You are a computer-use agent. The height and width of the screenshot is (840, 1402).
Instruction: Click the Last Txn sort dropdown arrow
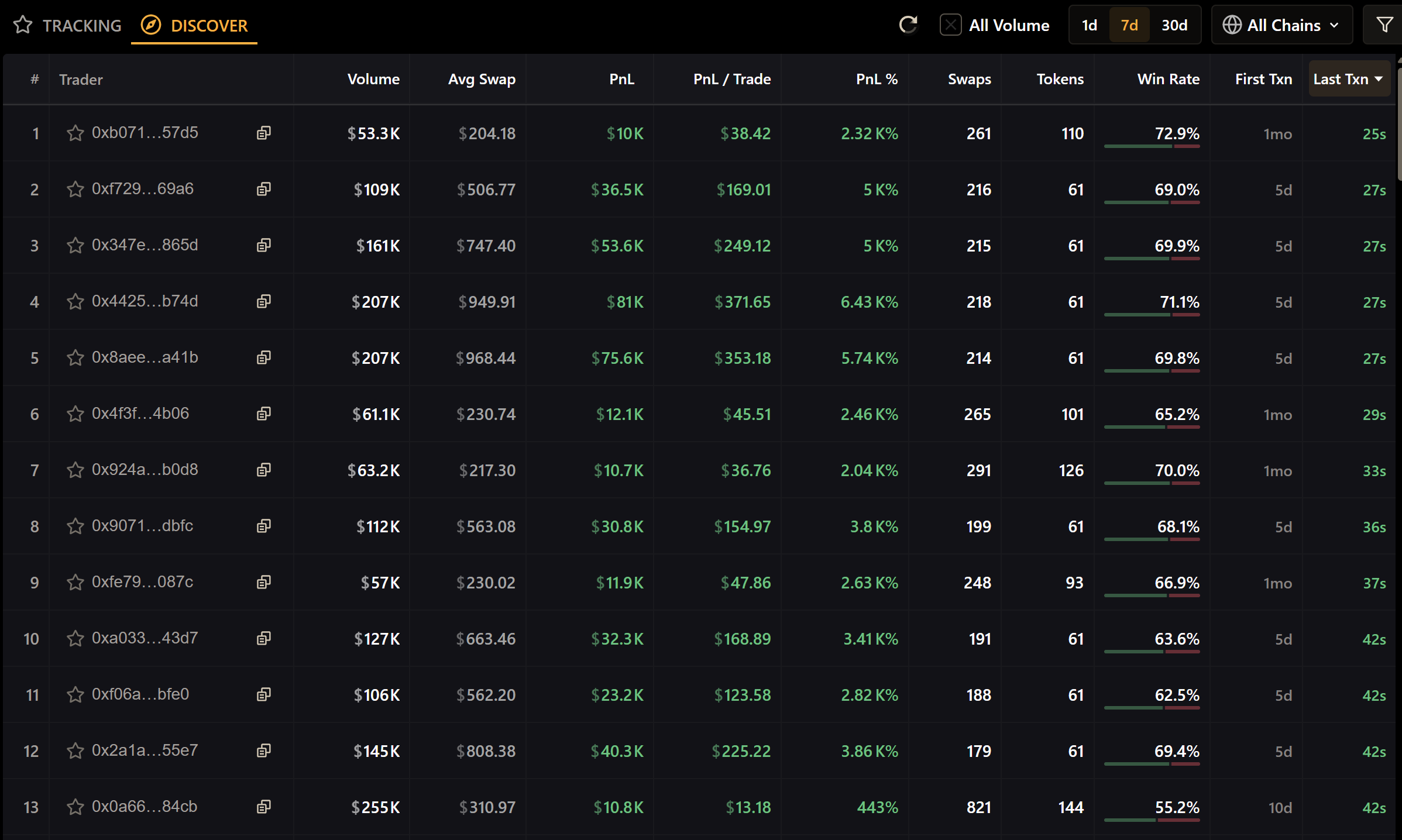1379,79
